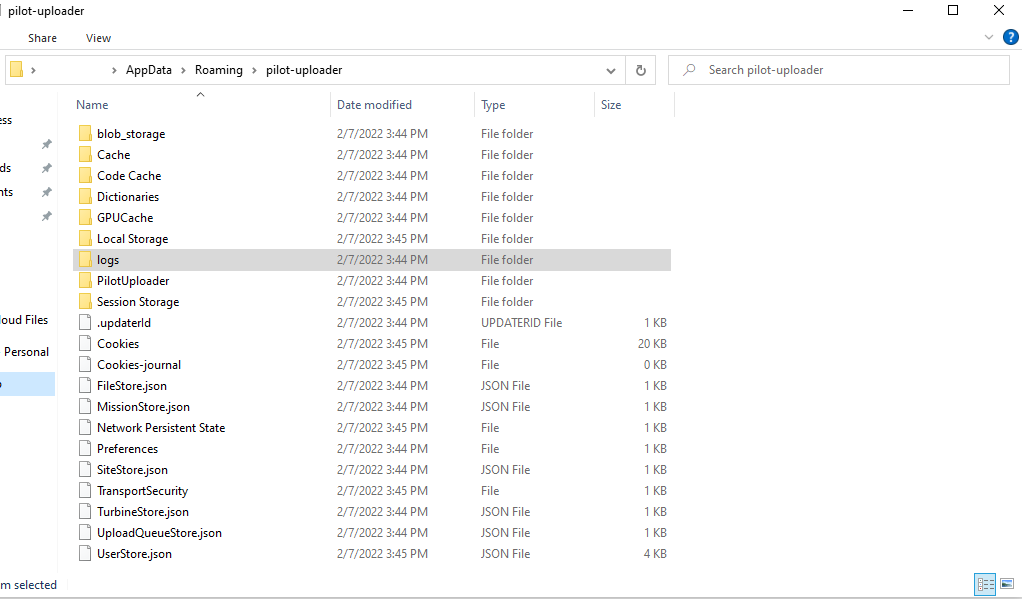Switch to Details view layout icon

(986, 584)
